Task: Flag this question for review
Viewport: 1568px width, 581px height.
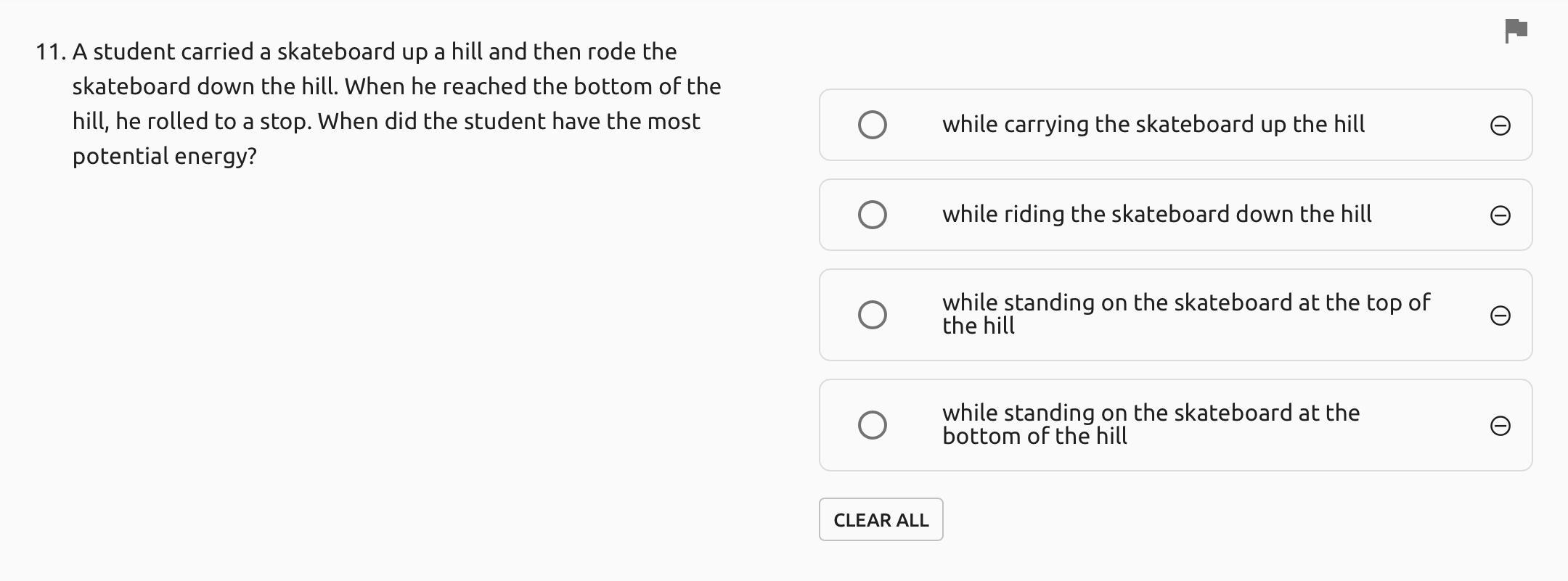Action: click(1516, 31)
